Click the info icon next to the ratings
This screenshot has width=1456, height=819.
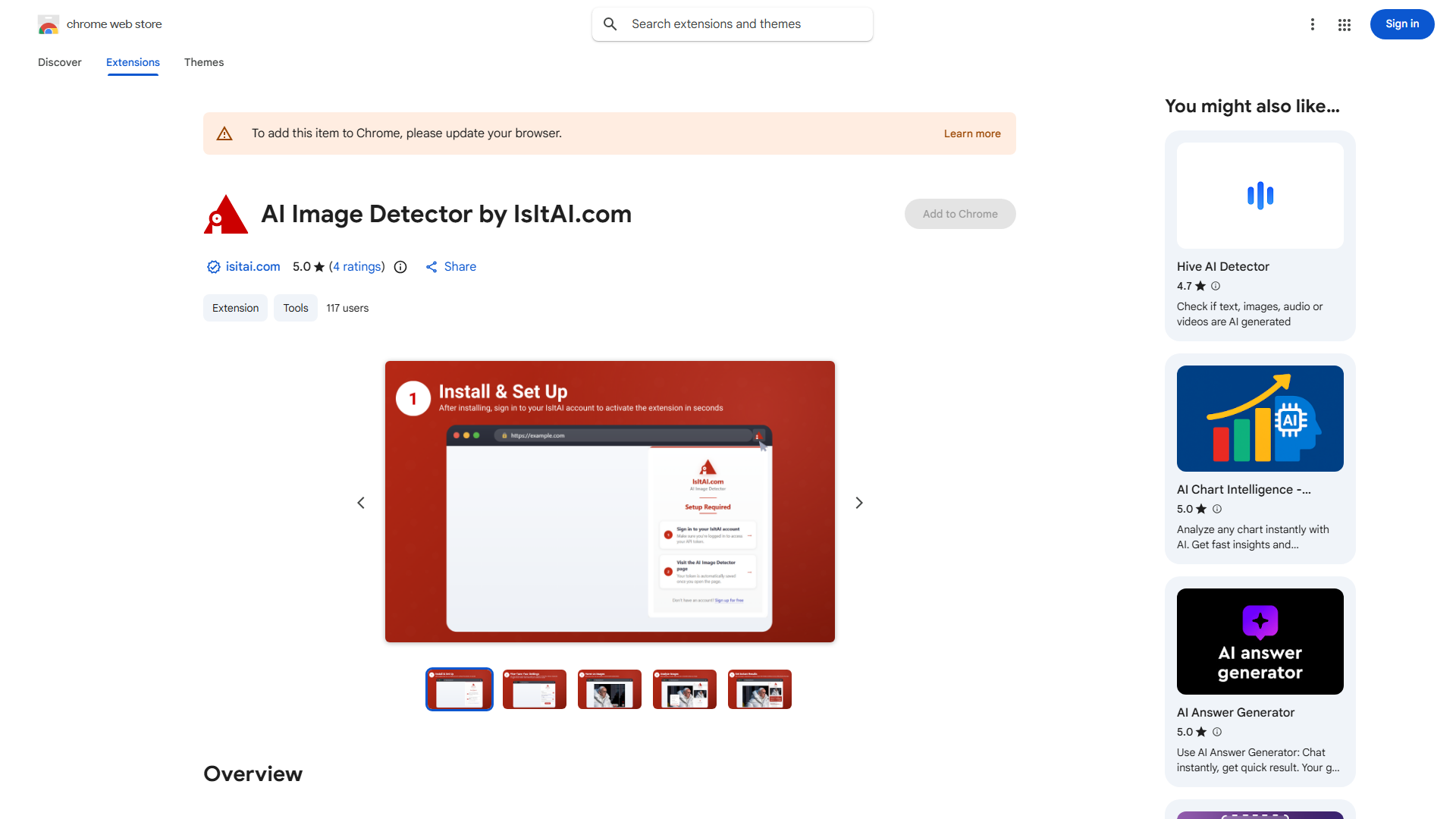click(400, 267)
